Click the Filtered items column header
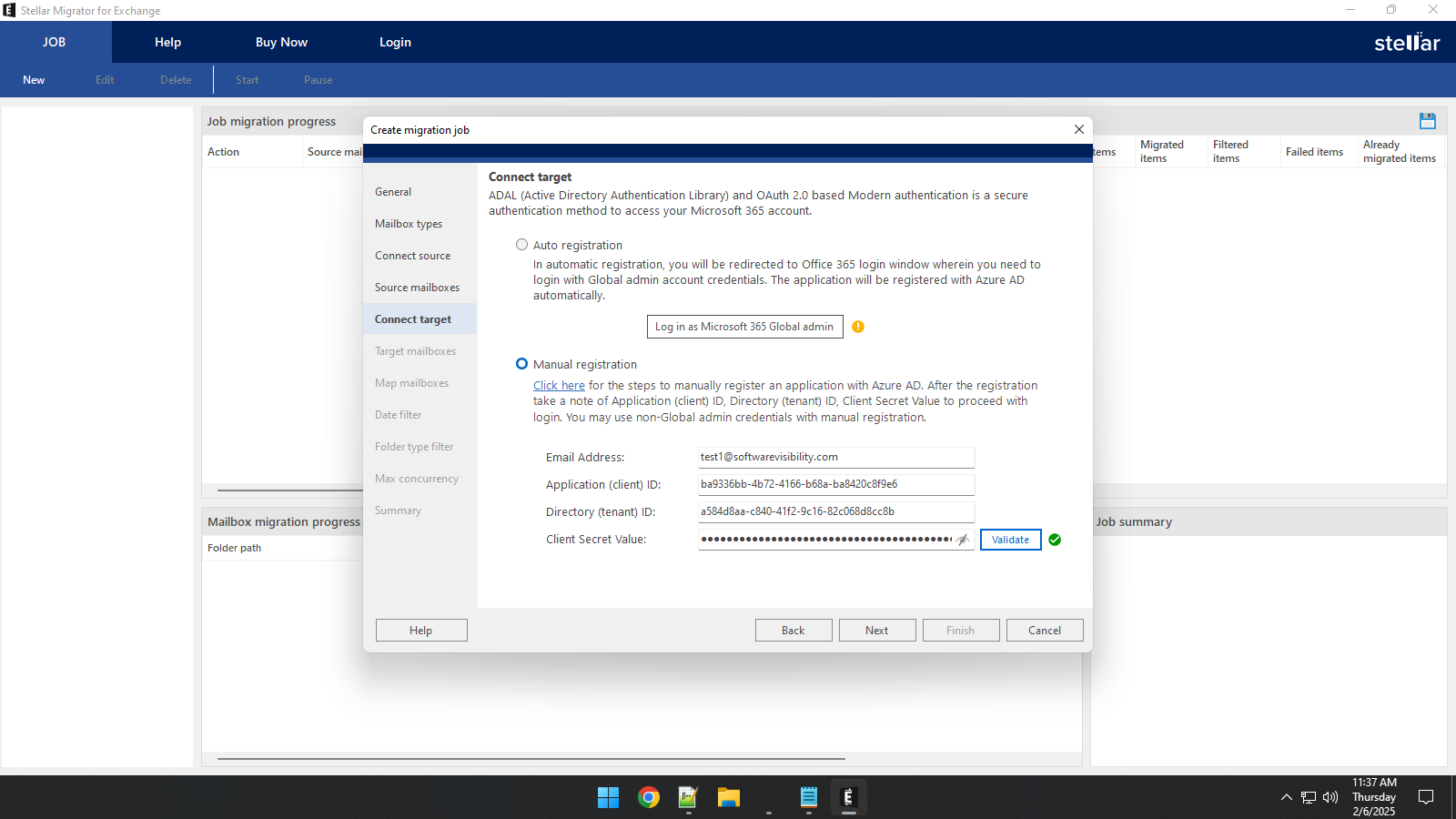Screen dimensions: 1456x819 coord(1243,152)
